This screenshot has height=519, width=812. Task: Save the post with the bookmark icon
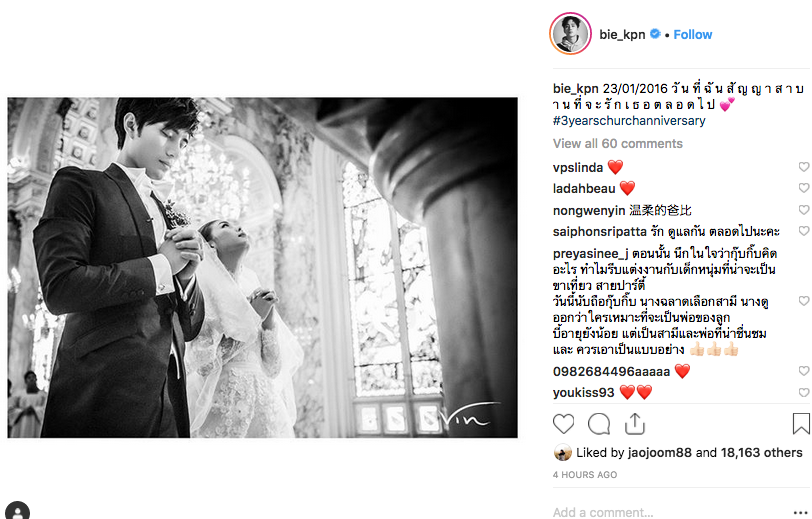pyautogui.click(x=801, y=424)
